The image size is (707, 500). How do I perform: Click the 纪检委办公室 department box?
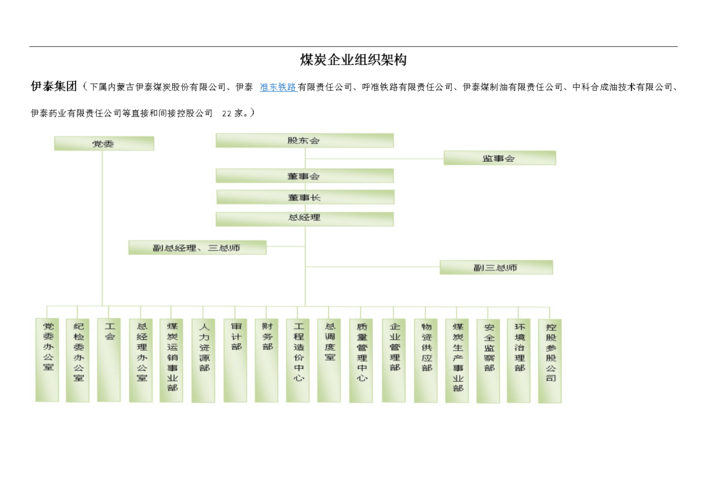point(78,360)
